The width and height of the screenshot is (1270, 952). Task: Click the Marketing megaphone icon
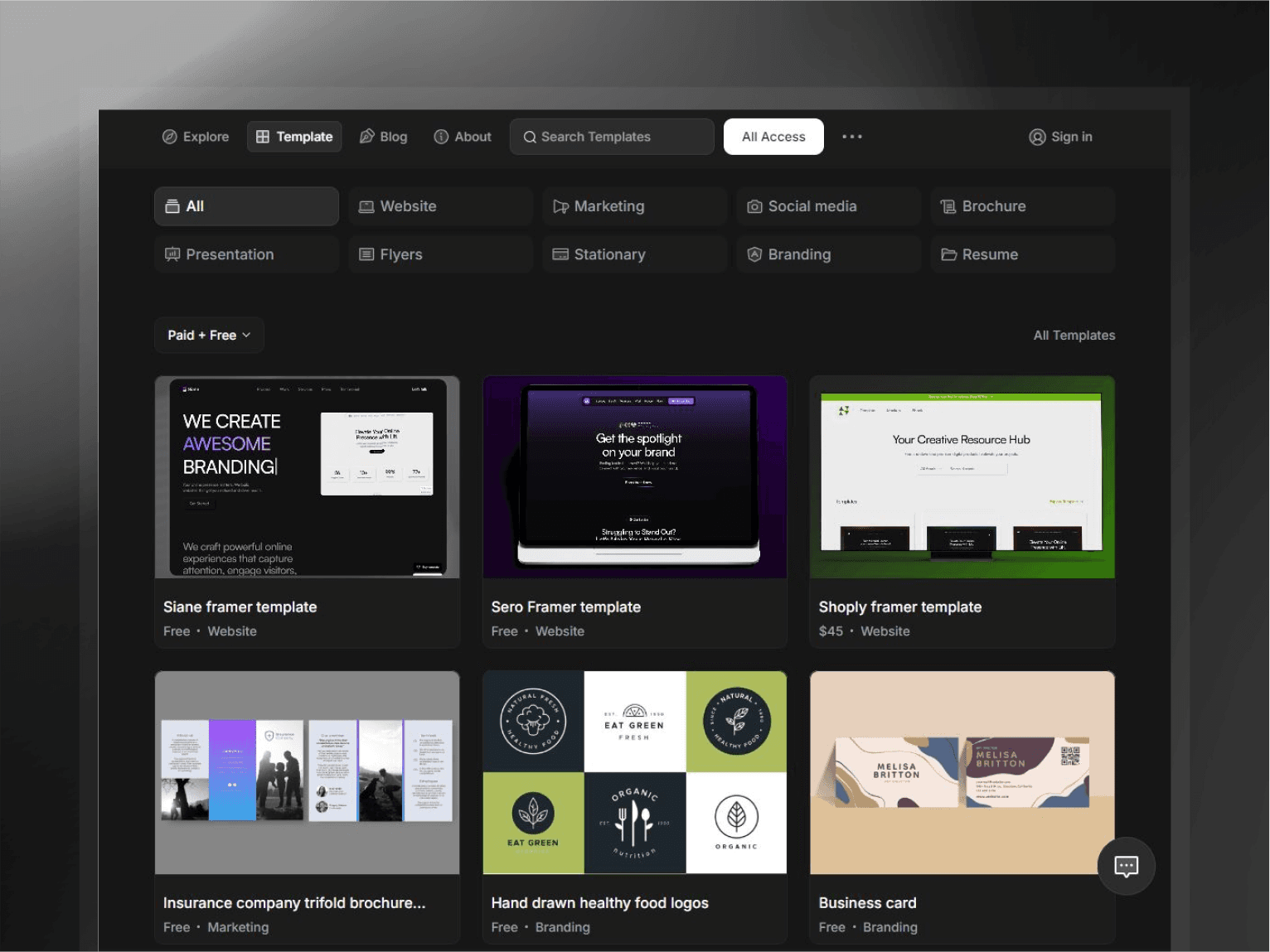click(560, 206)
